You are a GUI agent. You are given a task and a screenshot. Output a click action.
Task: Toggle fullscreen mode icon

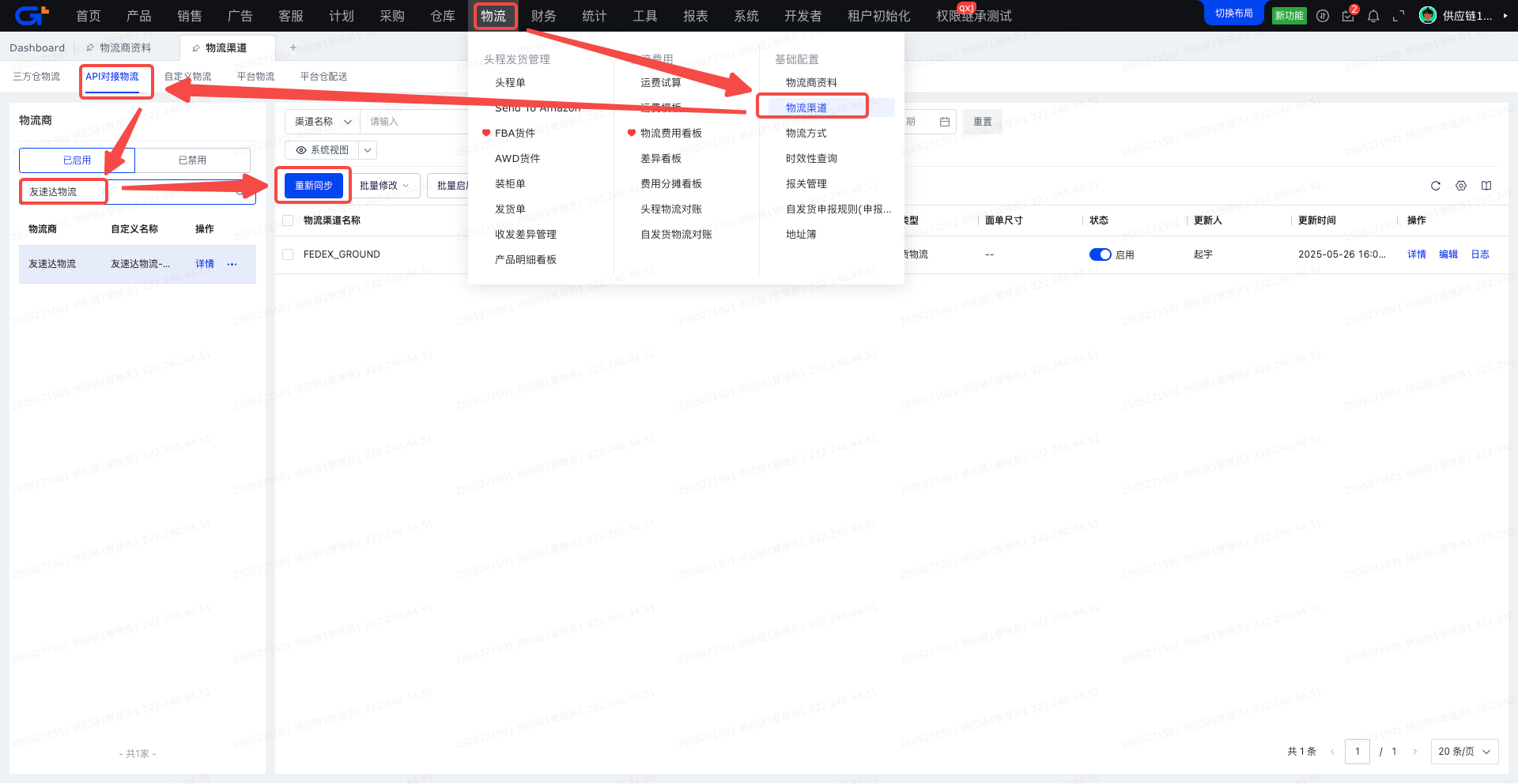(1399, 16)
